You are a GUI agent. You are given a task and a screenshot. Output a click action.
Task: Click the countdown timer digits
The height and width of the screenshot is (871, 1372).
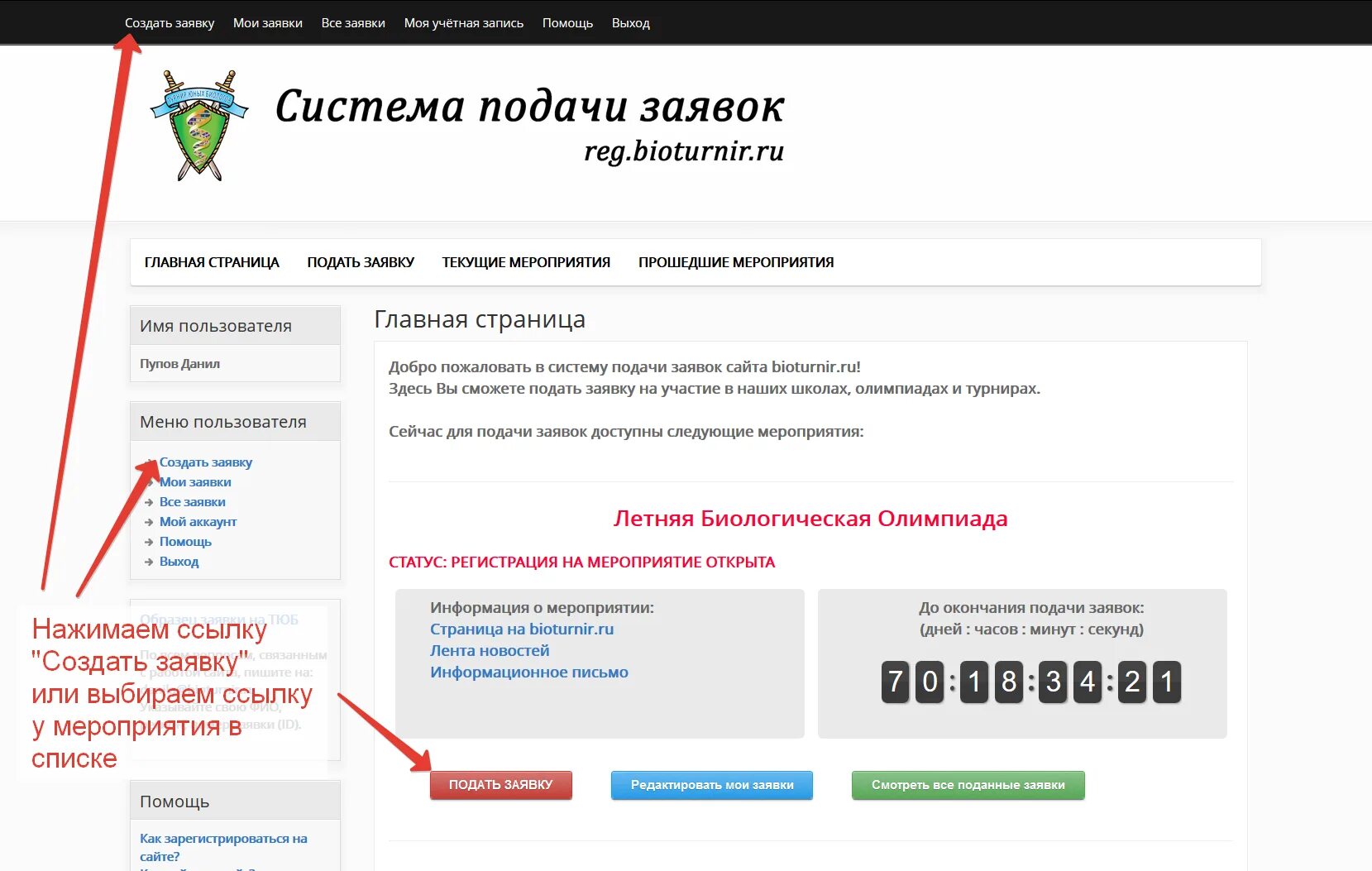pos(1030,682)
